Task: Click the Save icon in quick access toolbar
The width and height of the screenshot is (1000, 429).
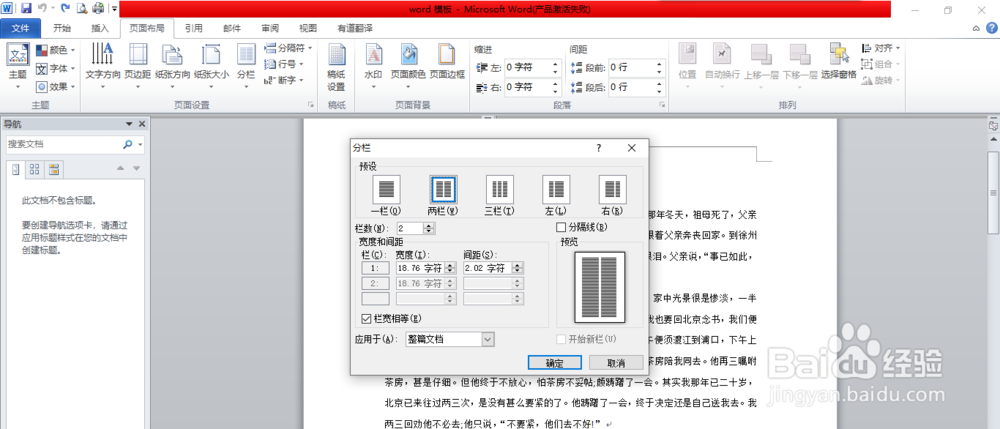Action: pos(26,8)
